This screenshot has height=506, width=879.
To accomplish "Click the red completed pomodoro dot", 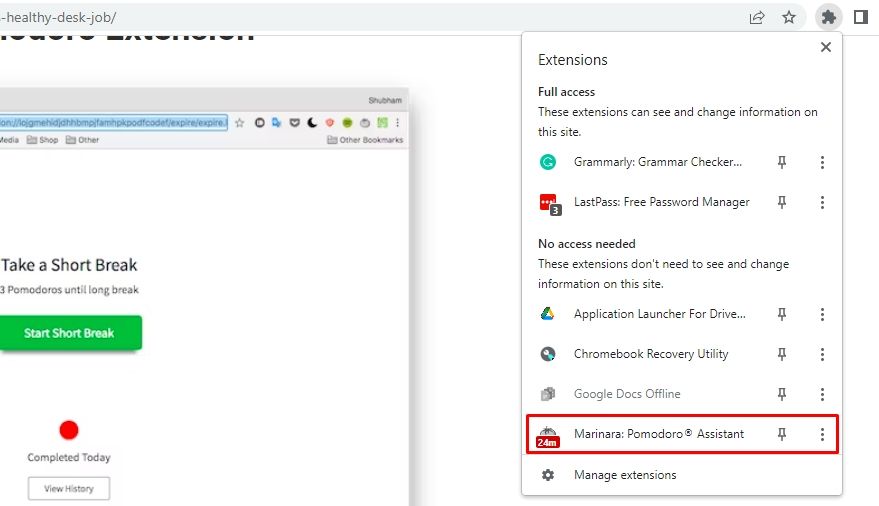I will [x=69, y=430].
